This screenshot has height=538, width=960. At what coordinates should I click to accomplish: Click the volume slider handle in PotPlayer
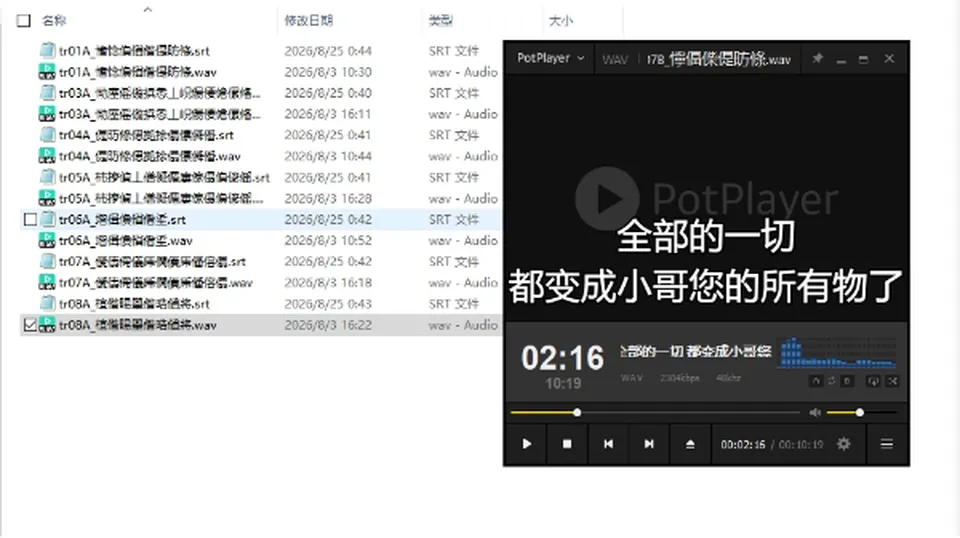click(860, 413)
